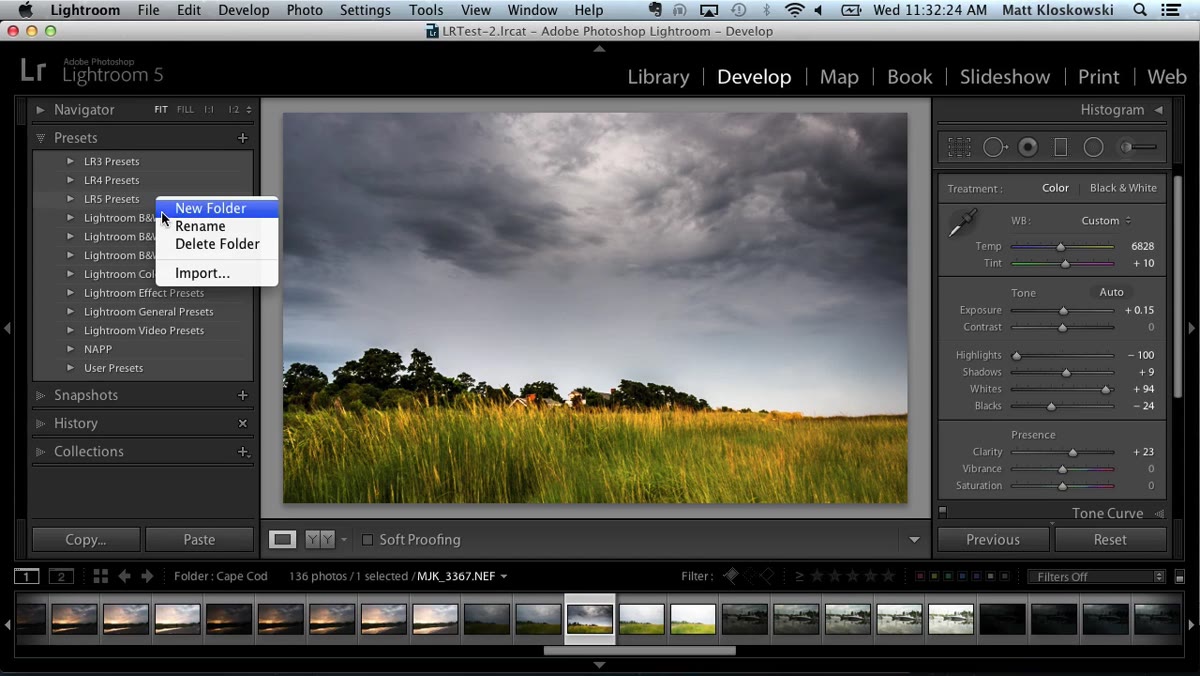
Task: Click the Reset button
Action: point(1110,539)
